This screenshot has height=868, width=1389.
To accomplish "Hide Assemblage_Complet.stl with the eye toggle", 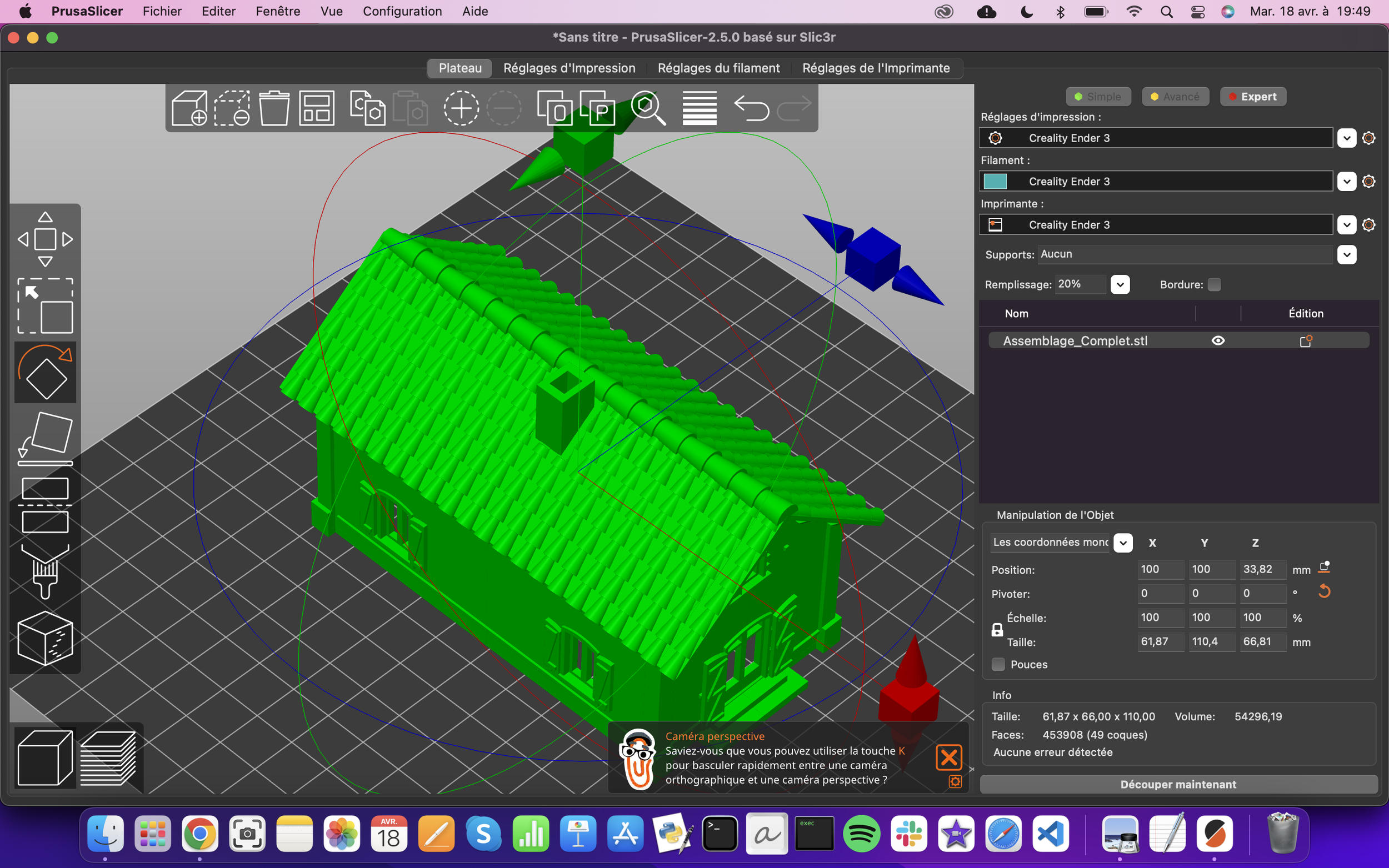I will tap(1218, 340).
